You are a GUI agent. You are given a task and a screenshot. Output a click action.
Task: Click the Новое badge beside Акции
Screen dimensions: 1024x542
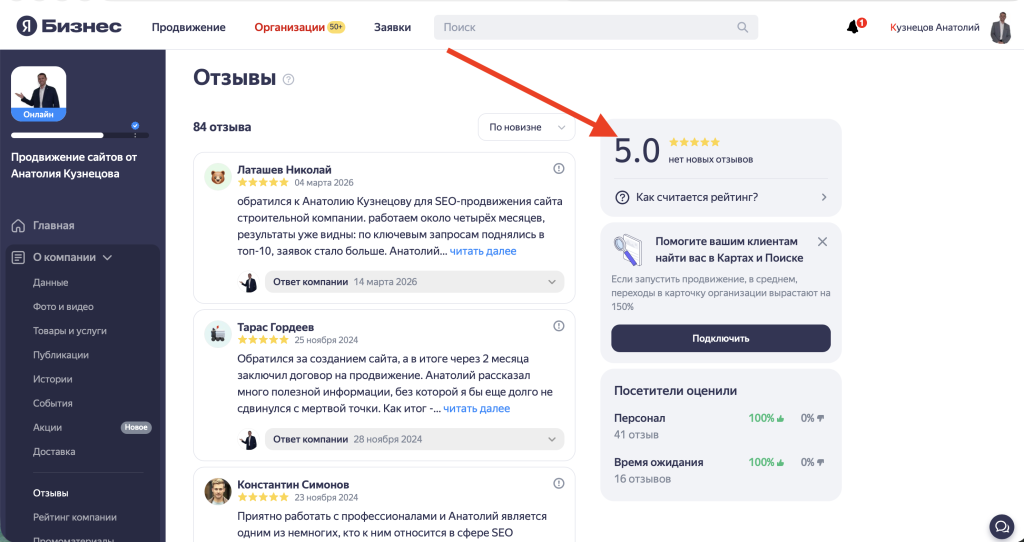click(136, 428)
